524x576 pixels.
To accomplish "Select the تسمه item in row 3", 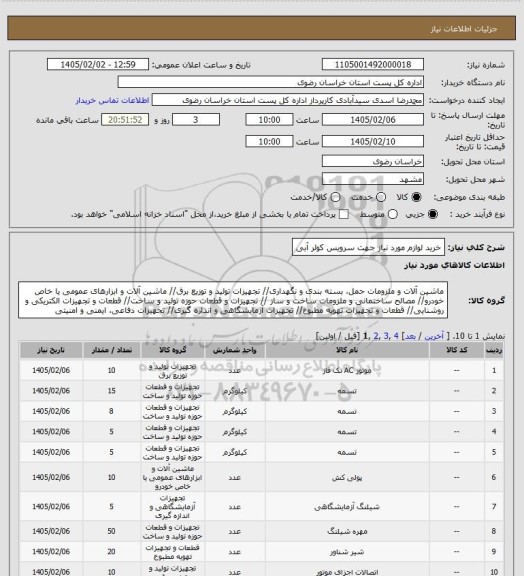I will tap(347, 411).
